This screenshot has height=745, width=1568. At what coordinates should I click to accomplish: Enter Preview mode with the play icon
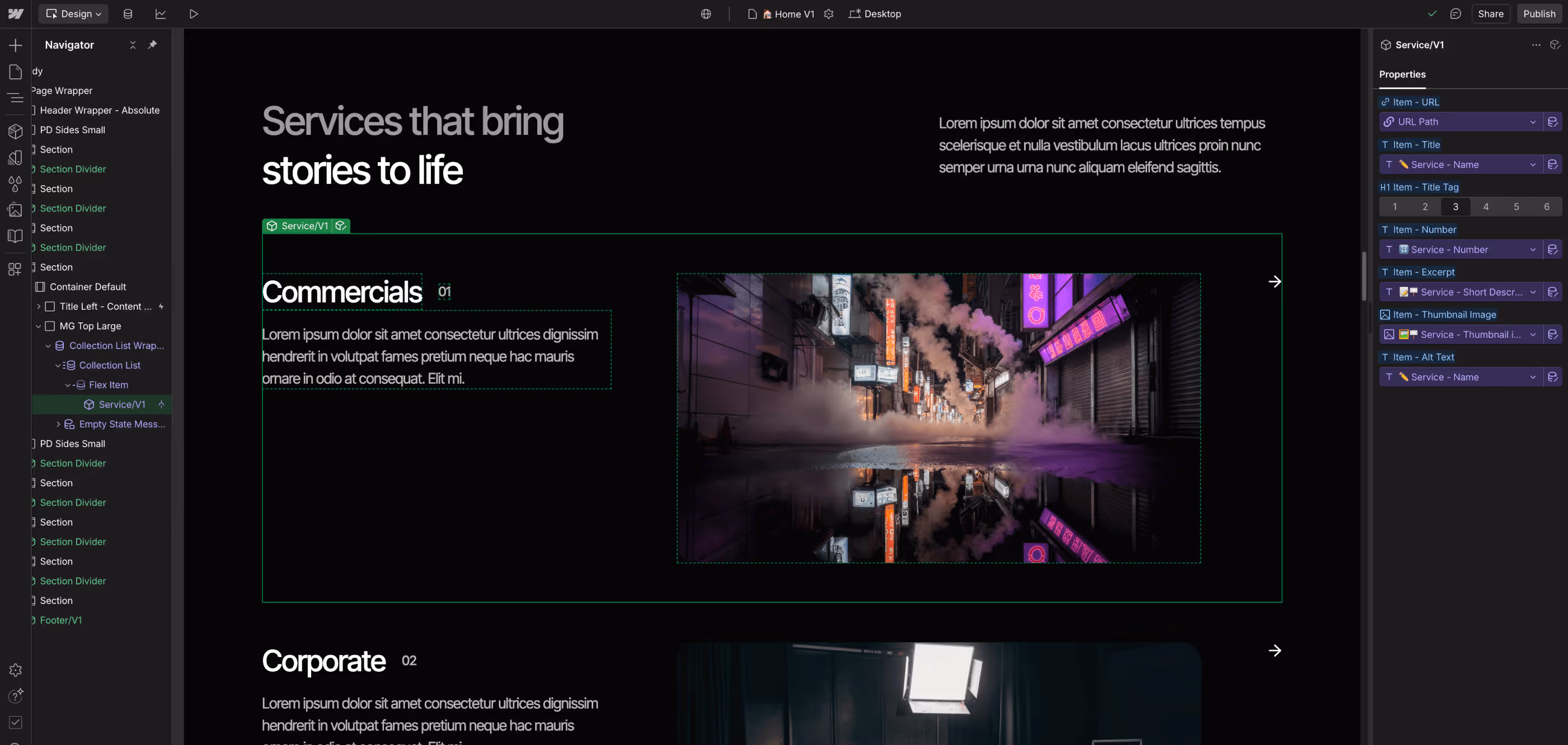click(194, 13)
